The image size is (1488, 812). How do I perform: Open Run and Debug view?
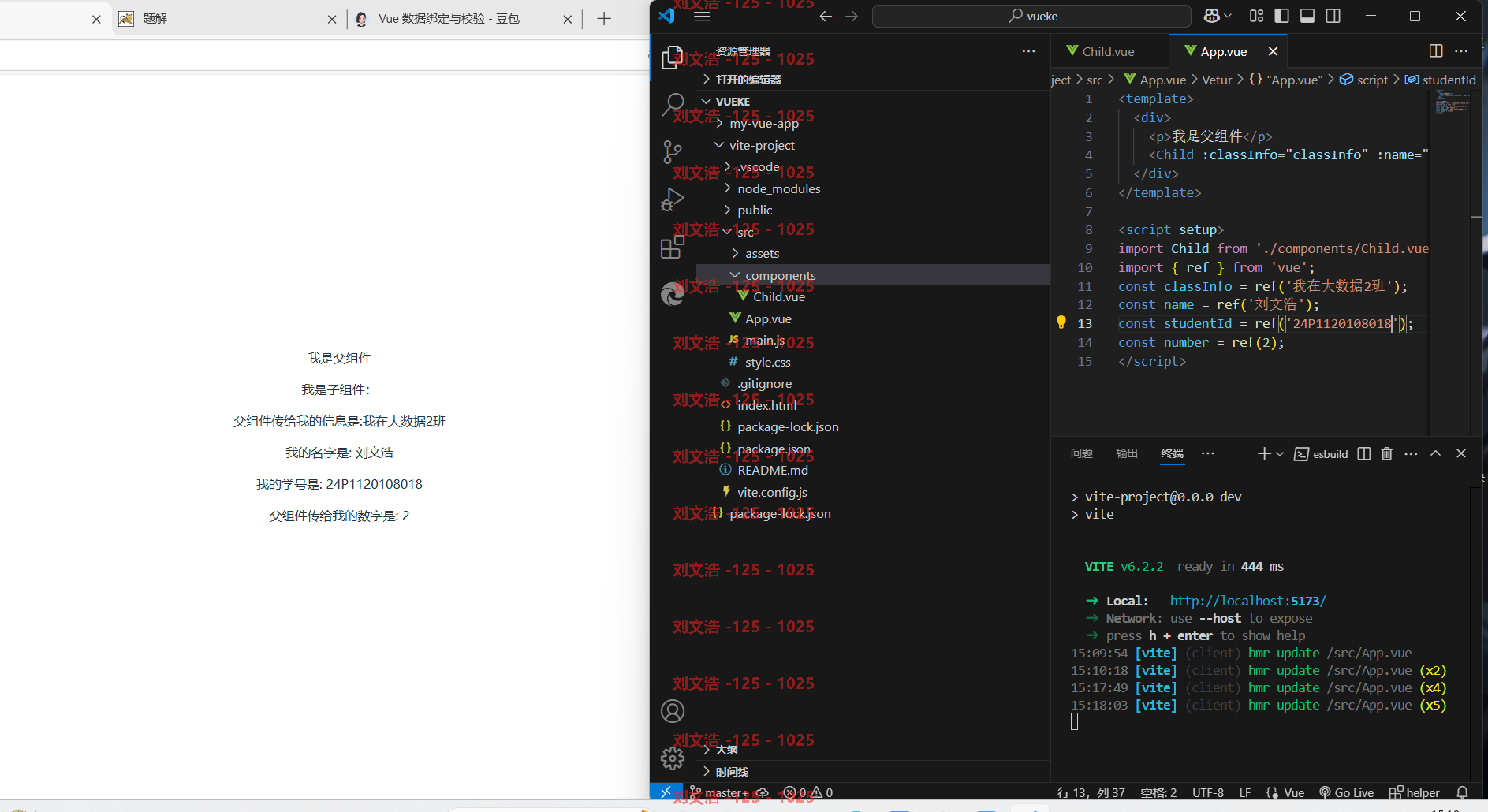672,200
